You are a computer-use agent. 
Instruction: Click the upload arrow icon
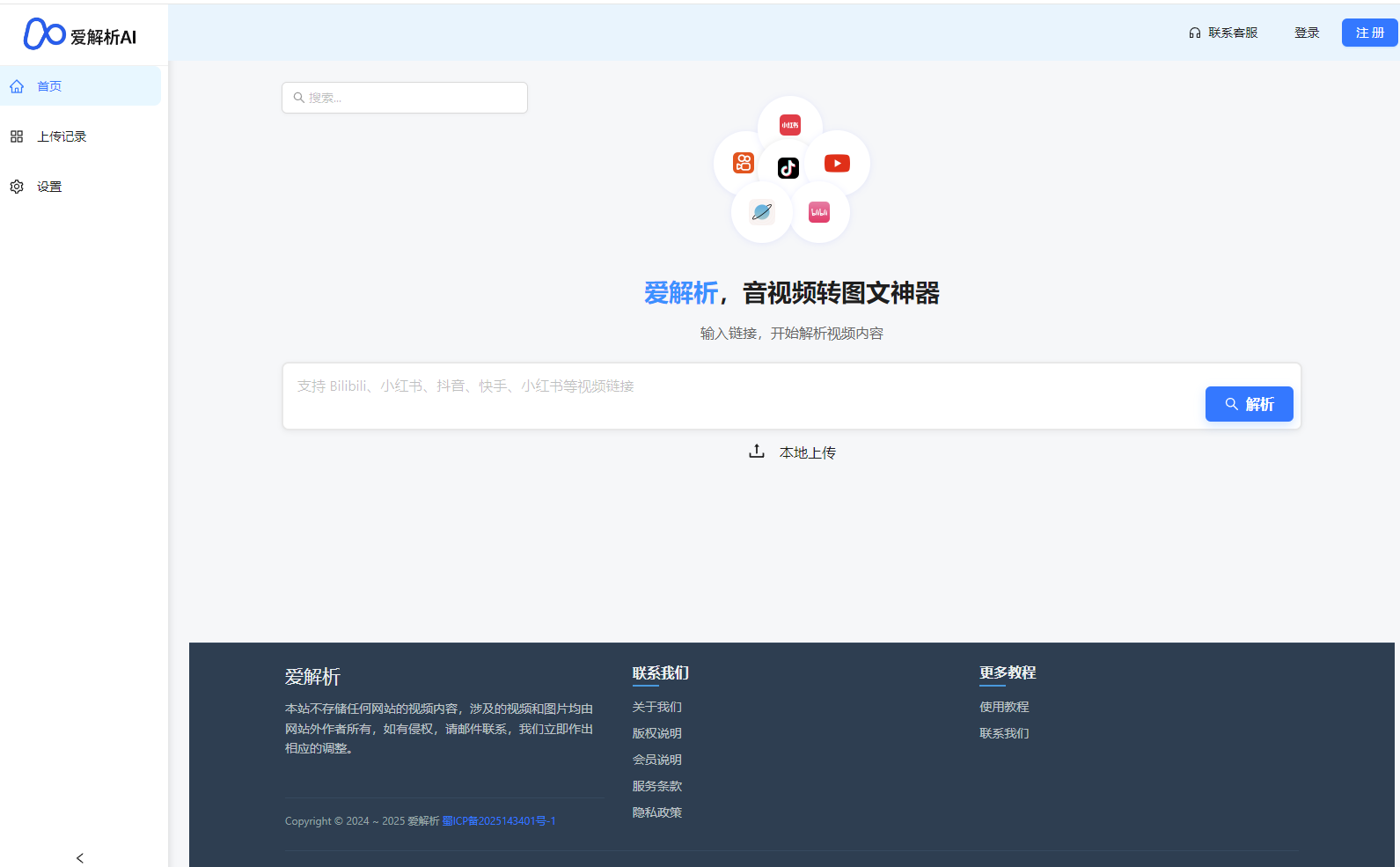[x=757, y=452]
